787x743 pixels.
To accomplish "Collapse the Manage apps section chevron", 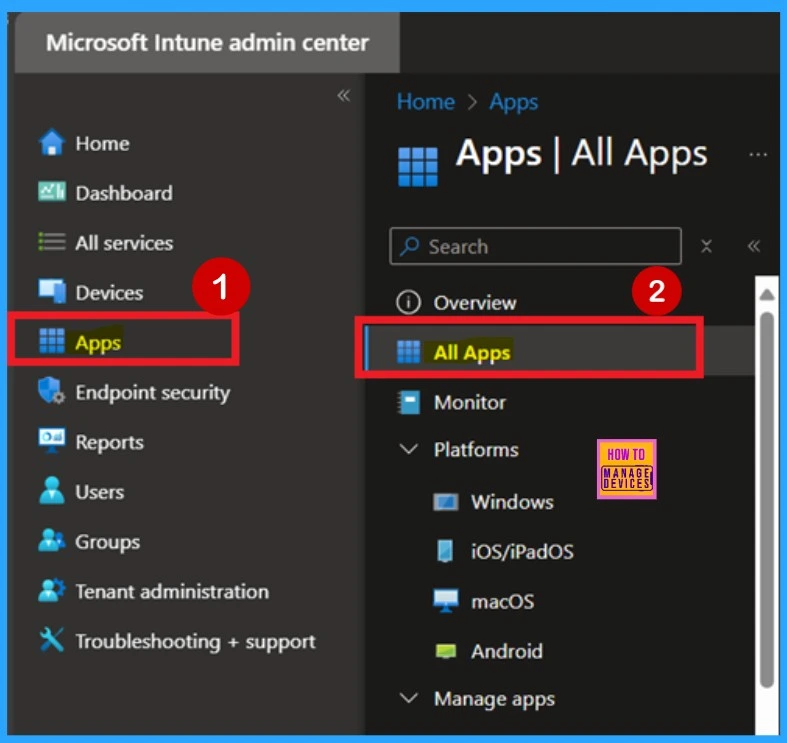I will pos(409,698).
